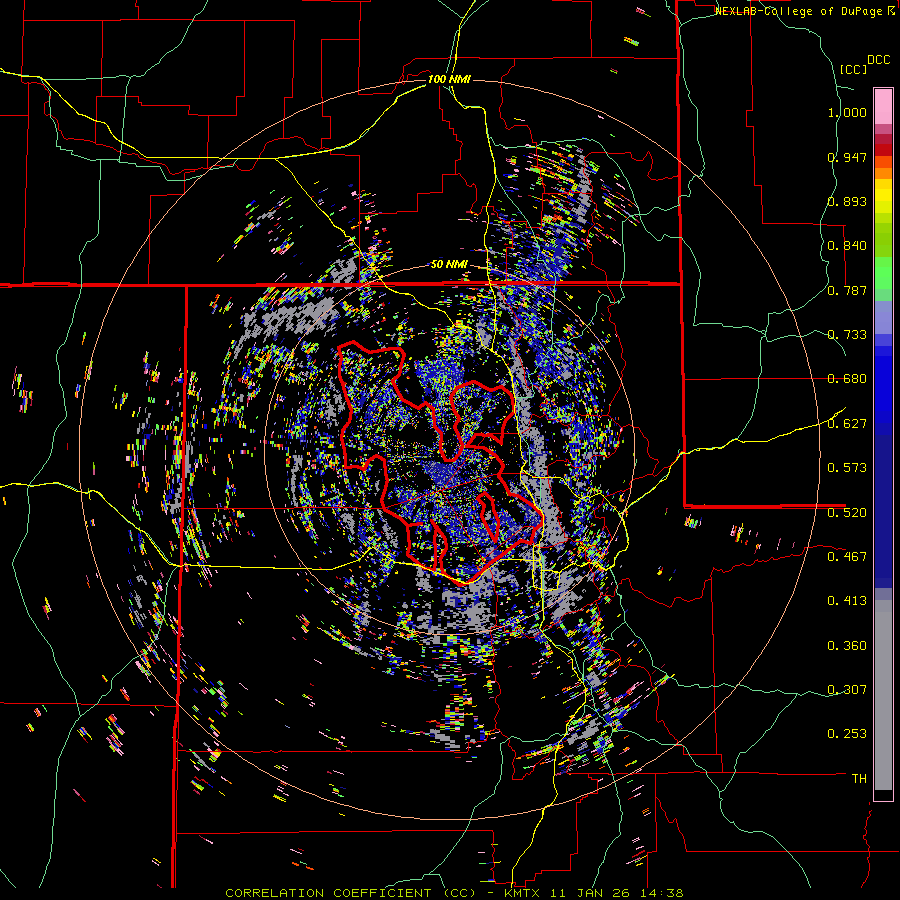Pick the gray low-value color bar segment
The width and height of the screenshot is (900, 900).
coord(883,695)
